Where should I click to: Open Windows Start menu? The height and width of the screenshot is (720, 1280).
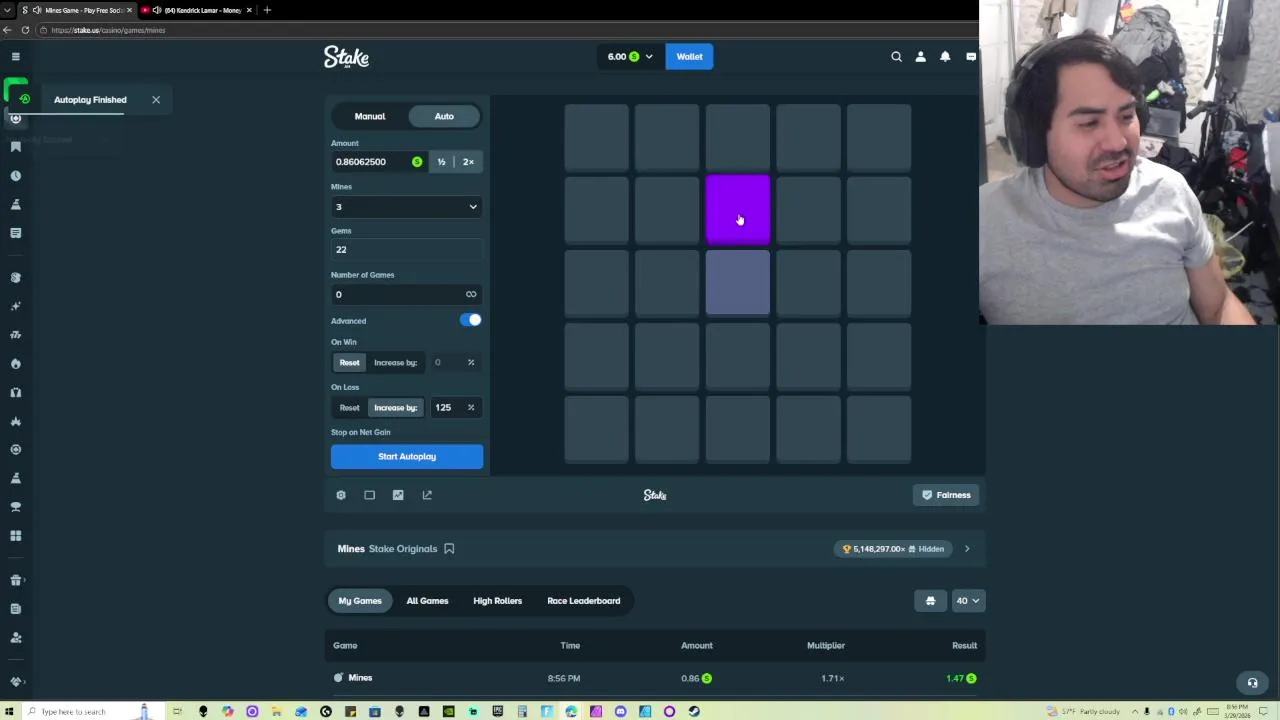(10, 712)
